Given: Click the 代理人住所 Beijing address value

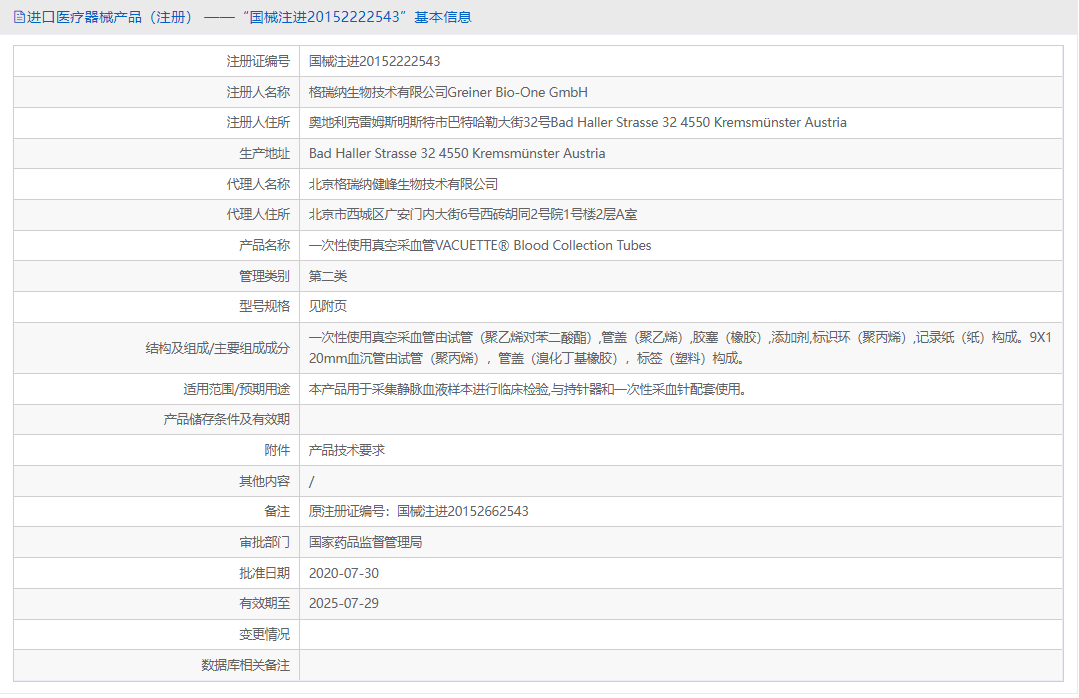Looking at the screenshot, I should point(473,215).
